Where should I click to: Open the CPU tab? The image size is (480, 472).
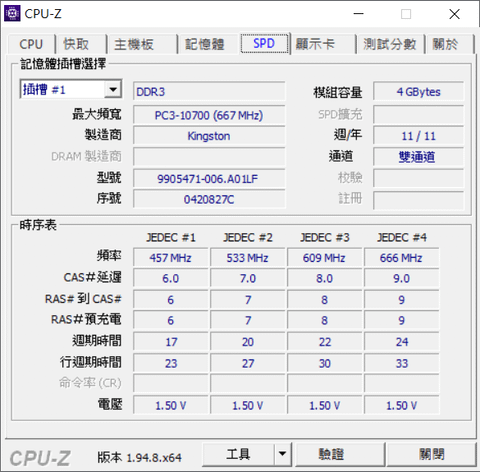point(31,44)
